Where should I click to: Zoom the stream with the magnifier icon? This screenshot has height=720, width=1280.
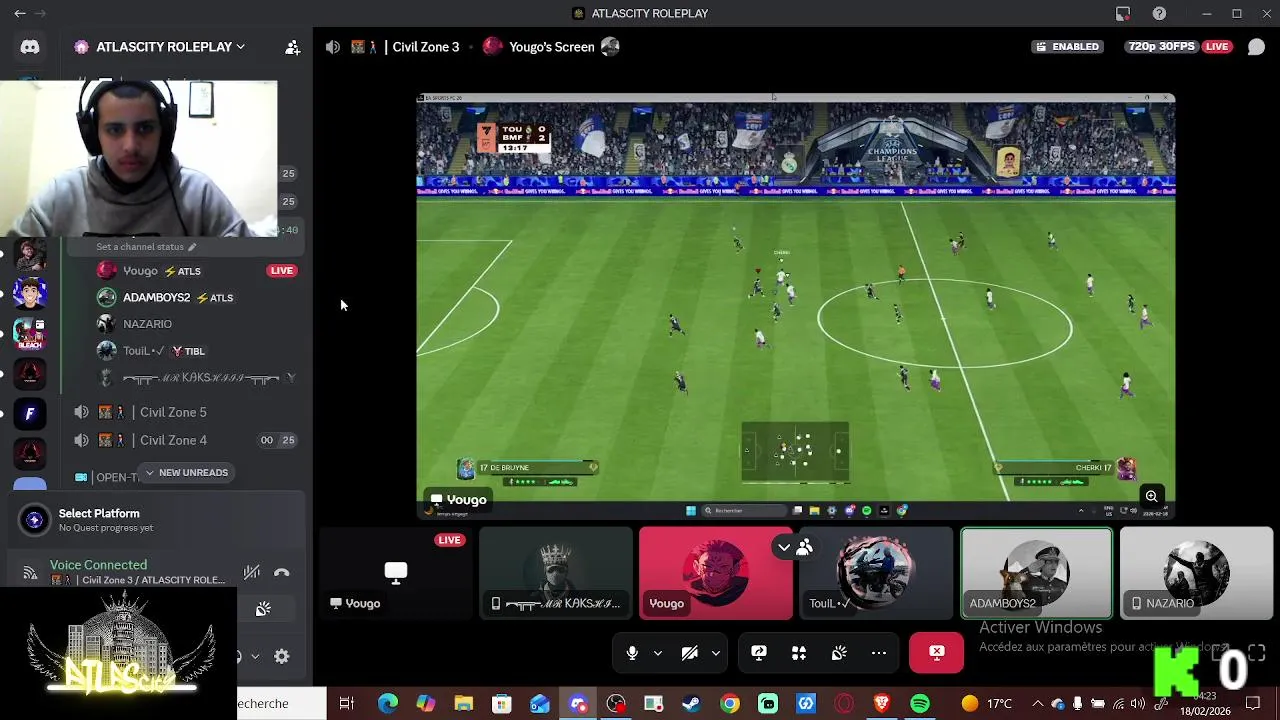(1151, 497)
